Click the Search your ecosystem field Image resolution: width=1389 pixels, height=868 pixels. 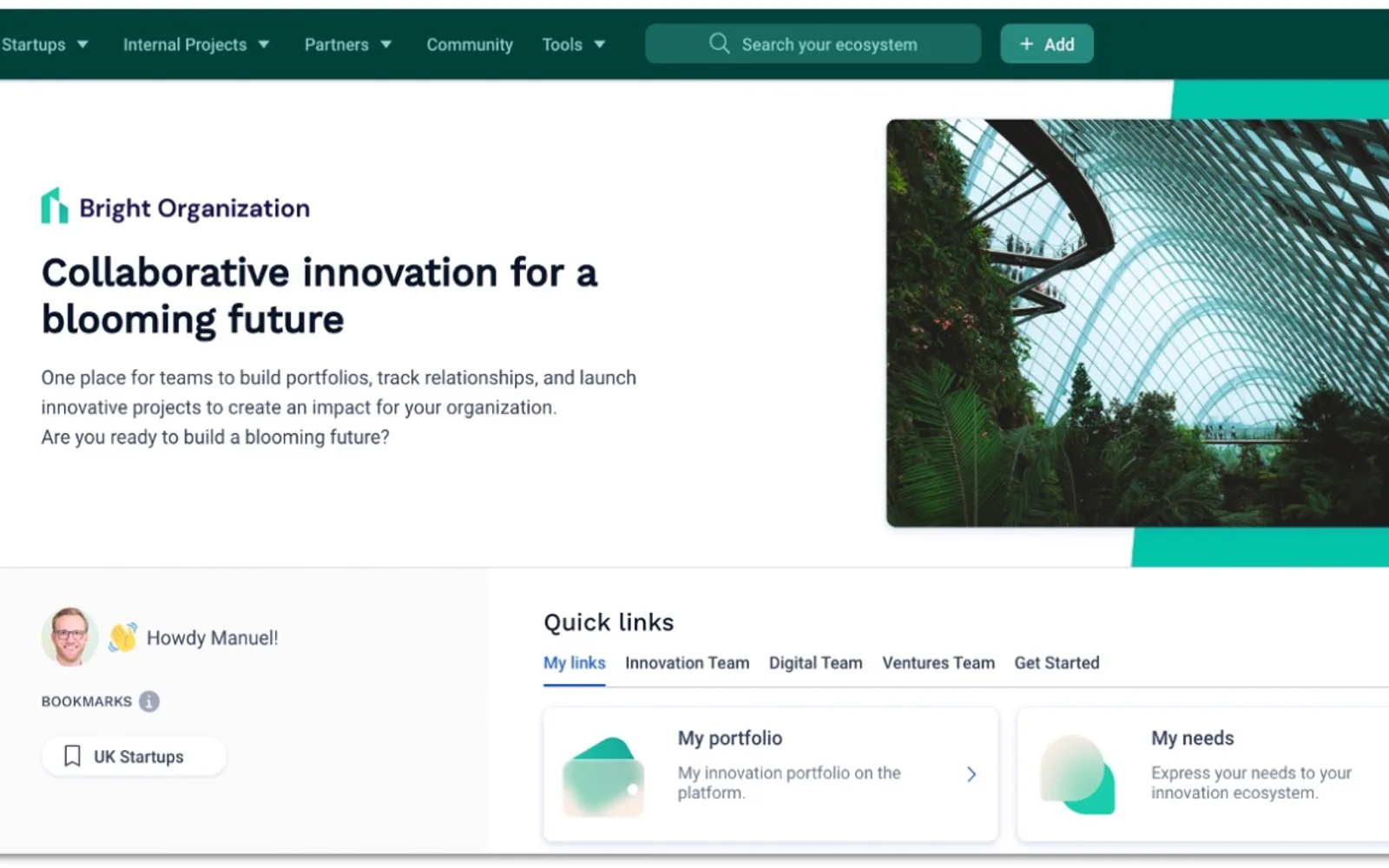(x=813, y=43)
